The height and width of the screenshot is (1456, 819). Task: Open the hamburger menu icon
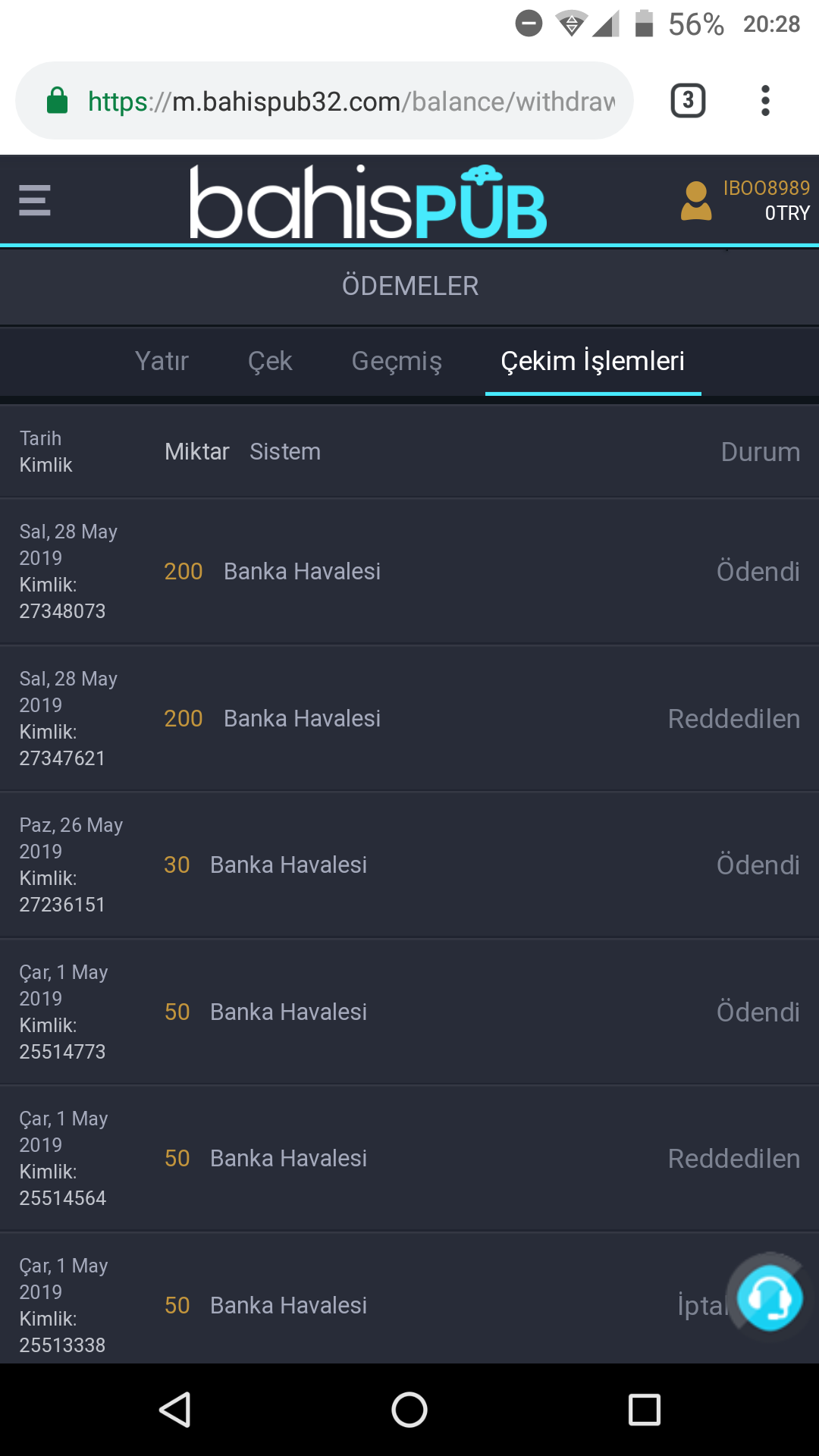35,200
